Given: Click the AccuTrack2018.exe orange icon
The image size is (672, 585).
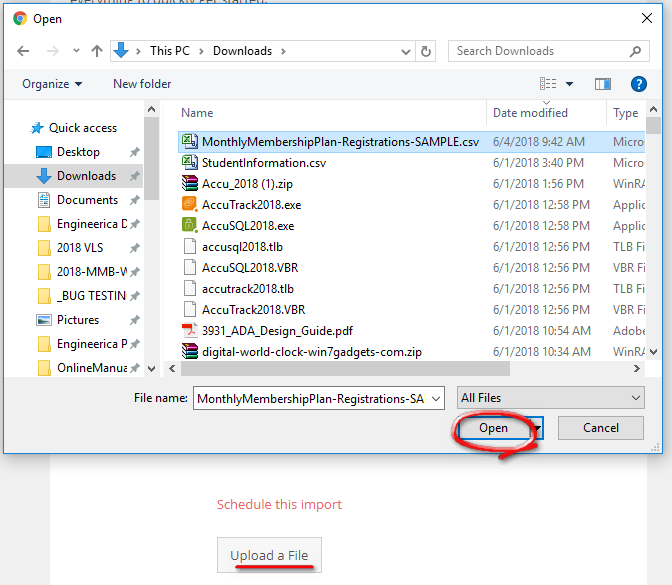Looking at the screenshot, I should [189, 204].
